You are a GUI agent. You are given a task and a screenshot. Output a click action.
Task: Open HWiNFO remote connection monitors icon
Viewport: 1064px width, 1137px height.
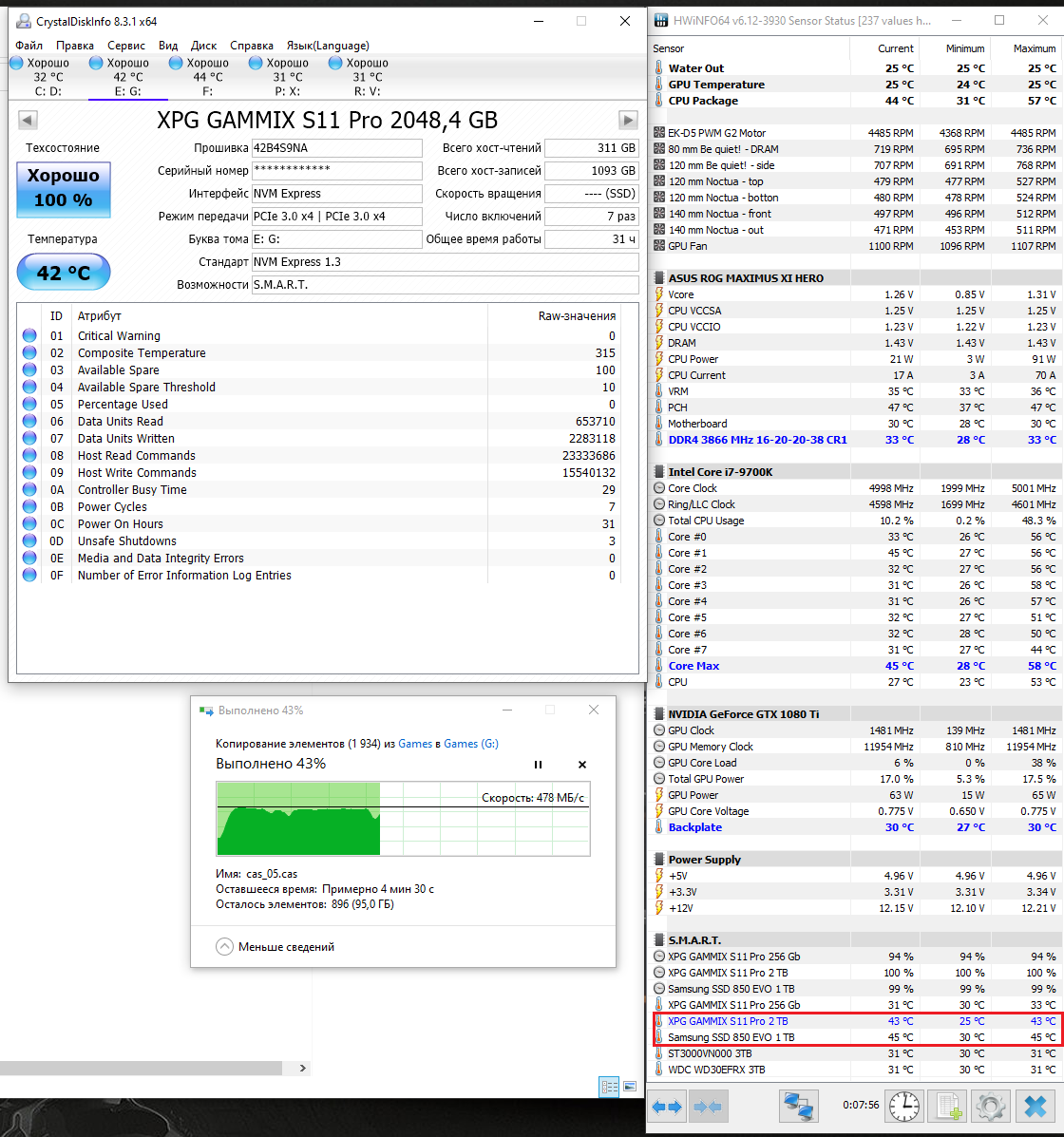point(799,1107)
